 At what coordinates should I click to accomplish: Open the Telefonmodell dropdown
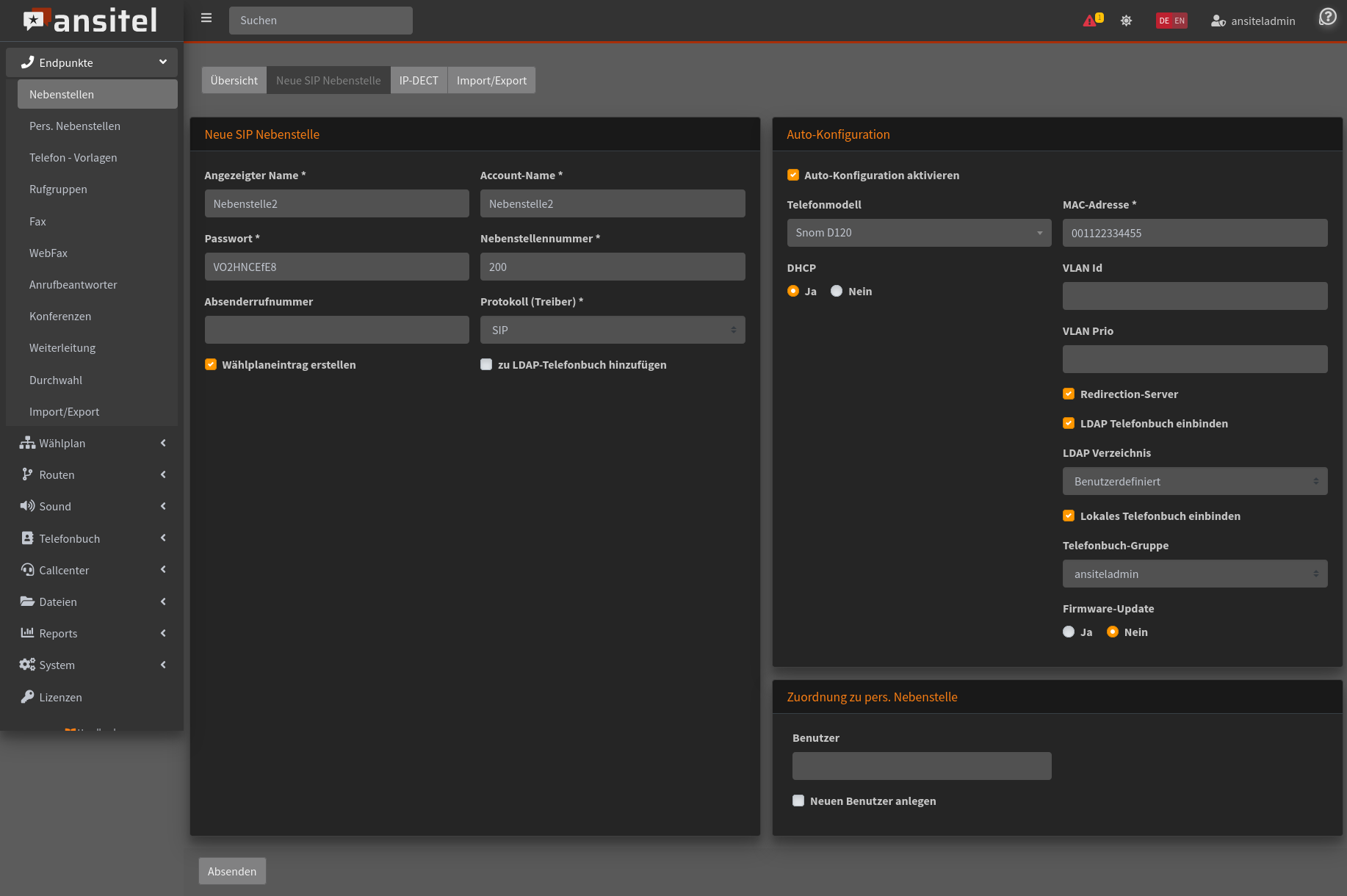pyautogui.click(x=919, y=233)
